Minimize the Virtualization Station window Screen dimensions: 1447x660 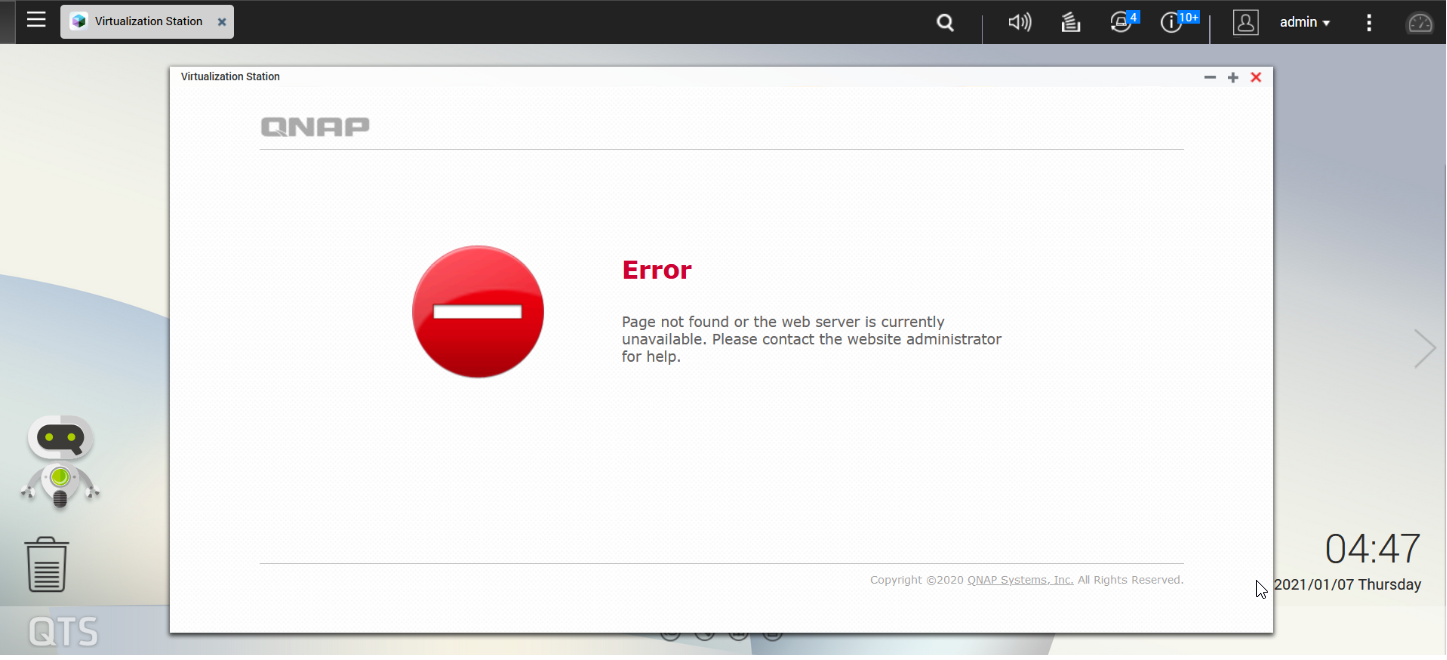click(x=1210, y=77)
